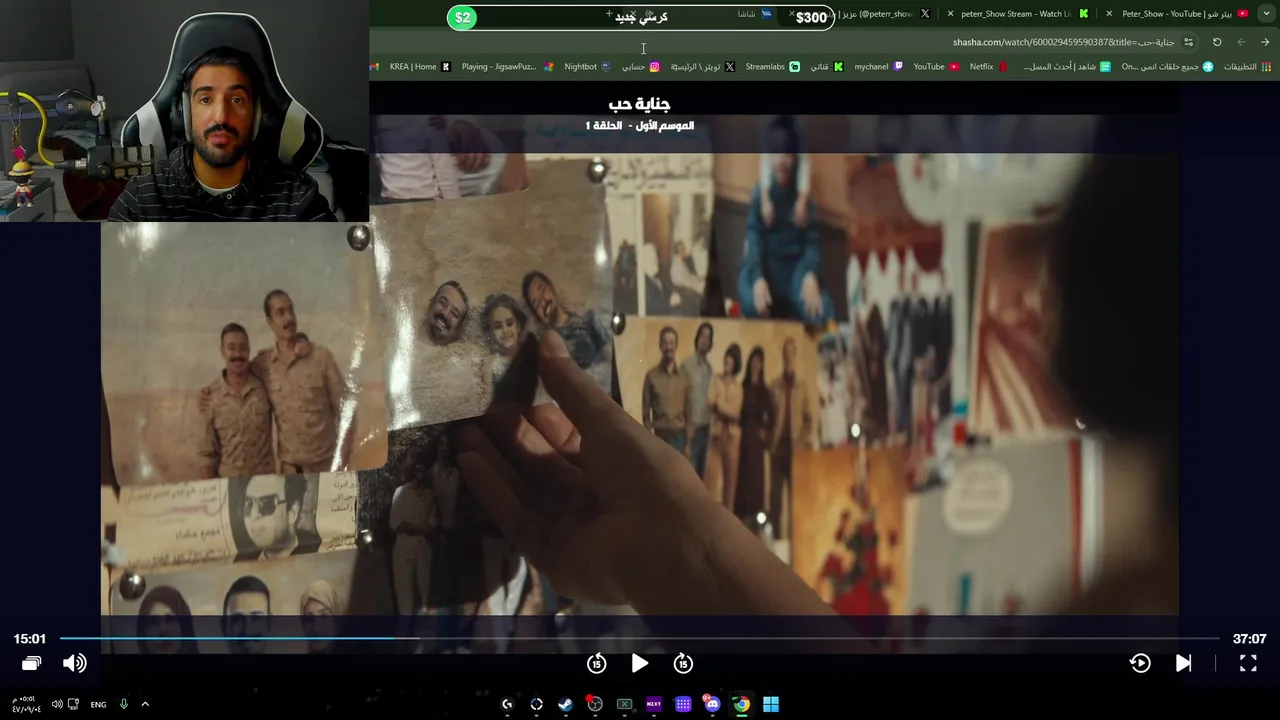Open the Windows Start menu
The image size is (1280, 720).
tap(771, 704)
